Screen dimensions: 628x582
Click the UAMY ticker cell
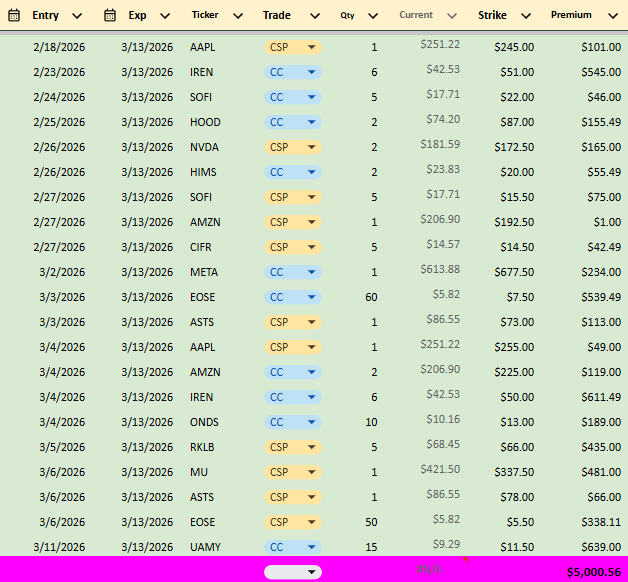[x=205, y=547]
